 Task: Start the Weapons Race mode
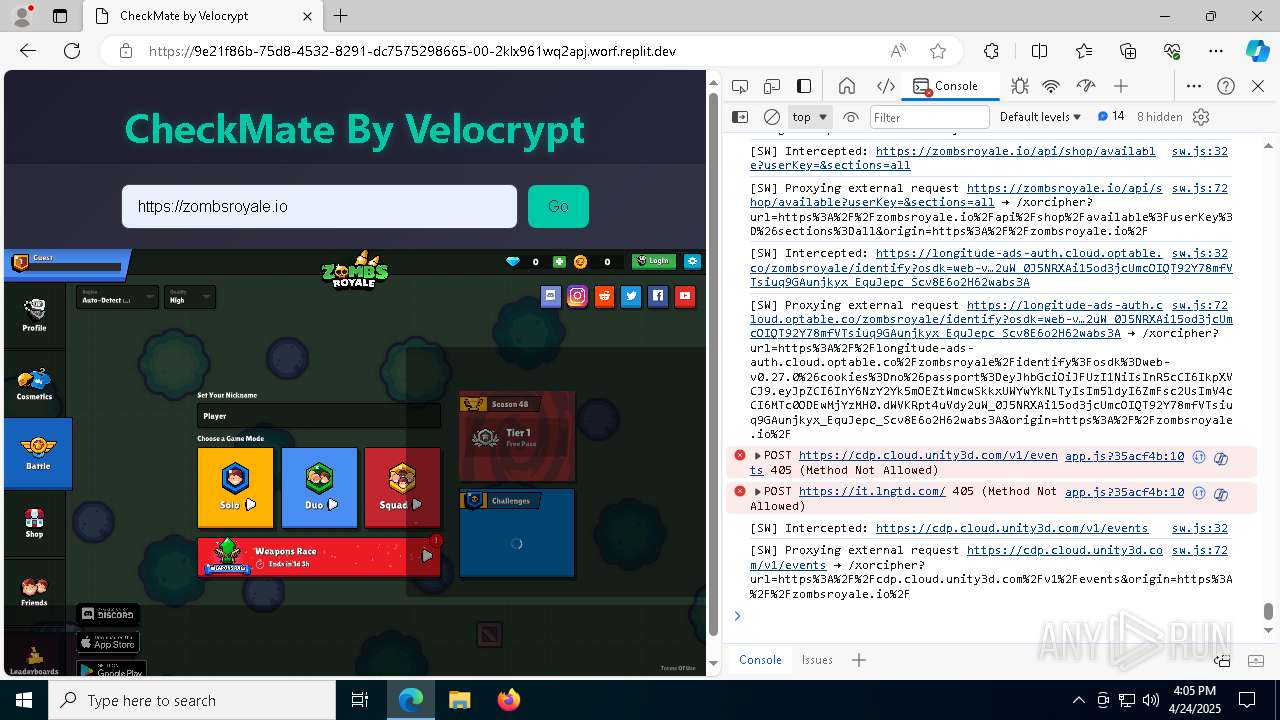coord(319,557)
